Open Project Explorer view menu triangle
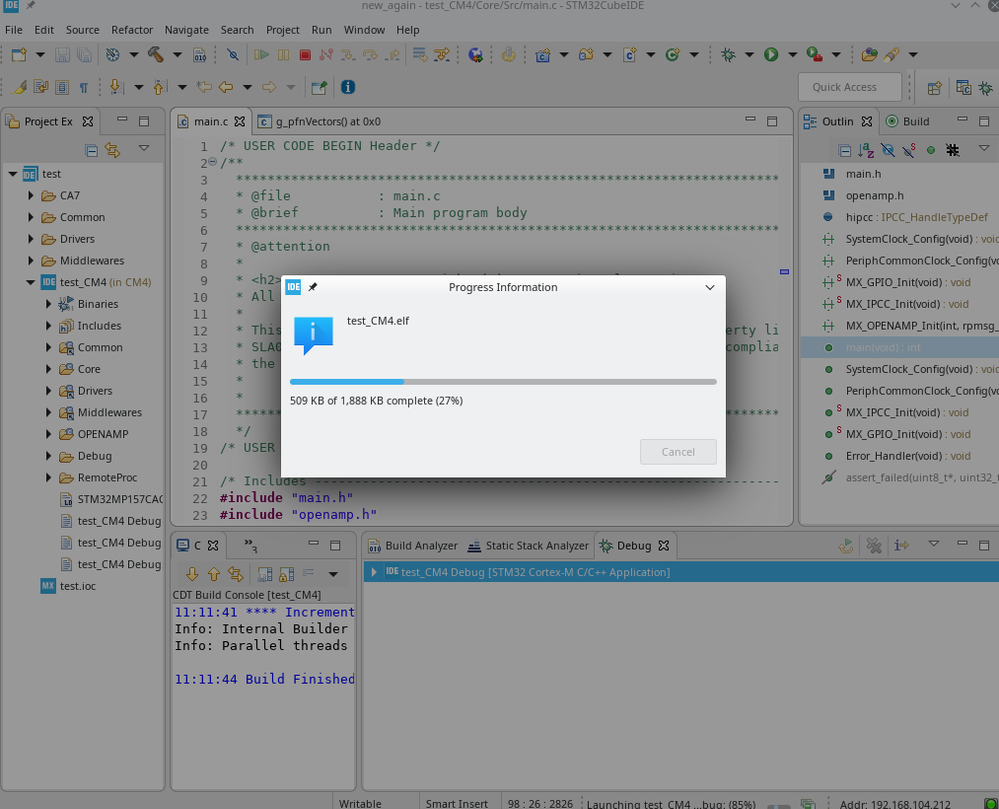This screenshot has height=809, width=999. [144, 148]
